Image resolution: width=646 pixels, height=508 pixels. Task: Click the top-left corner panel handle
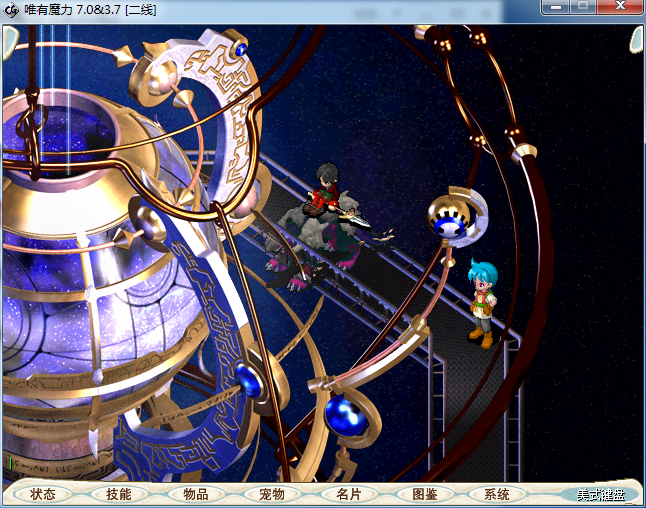pos(8,38)
